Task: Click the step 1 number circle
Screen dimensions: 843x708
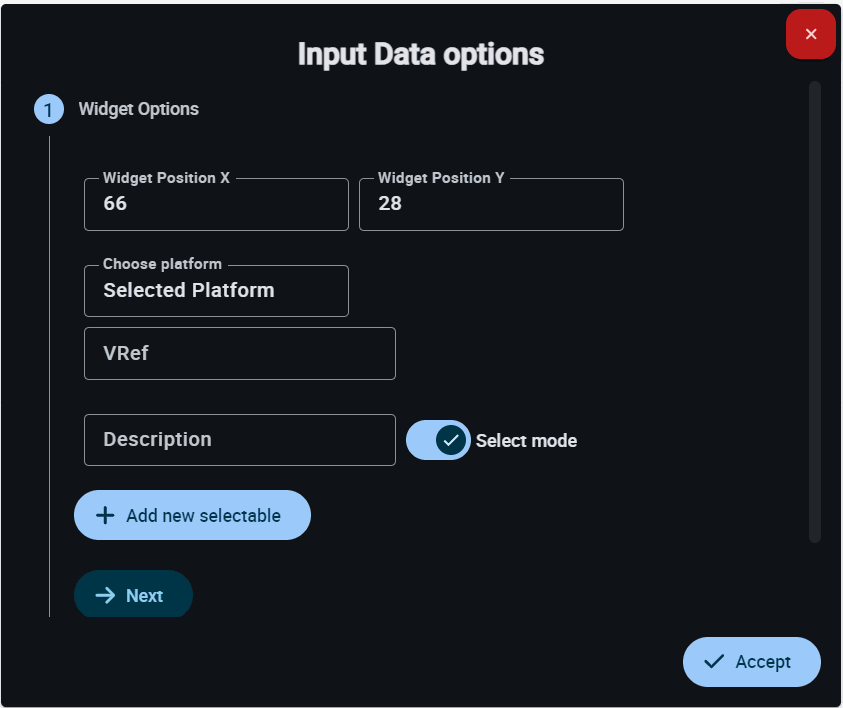Action: click(49, 109)
